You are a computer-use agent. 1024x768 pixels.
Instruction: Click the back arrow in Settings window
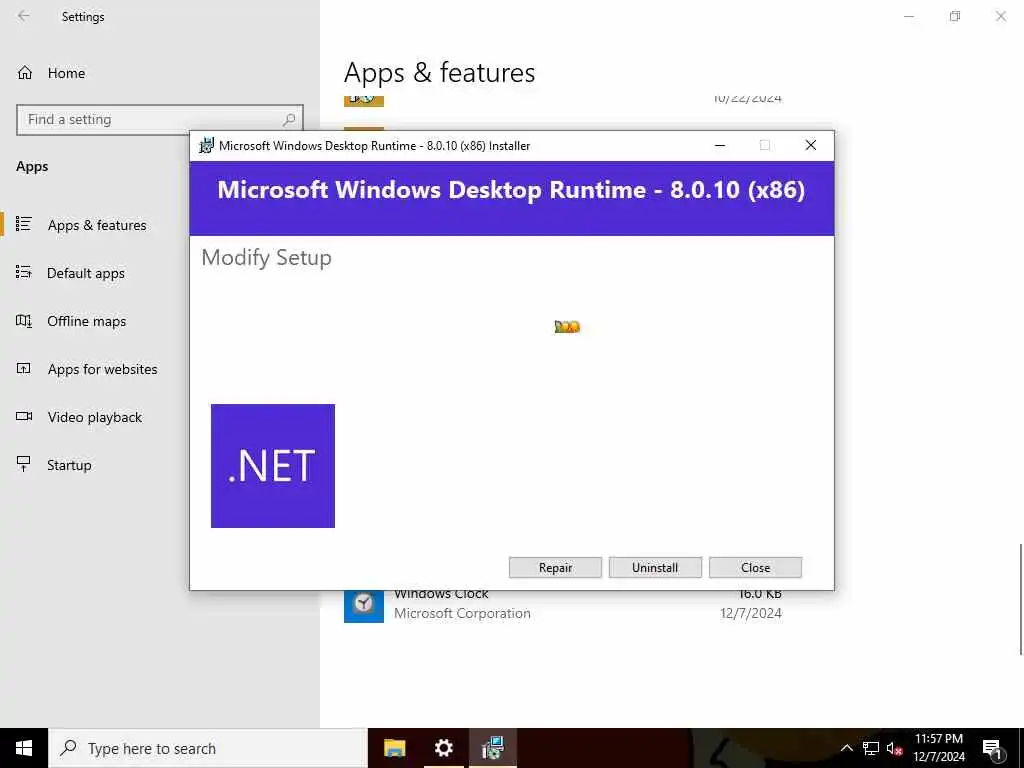(x=24, y=16)
